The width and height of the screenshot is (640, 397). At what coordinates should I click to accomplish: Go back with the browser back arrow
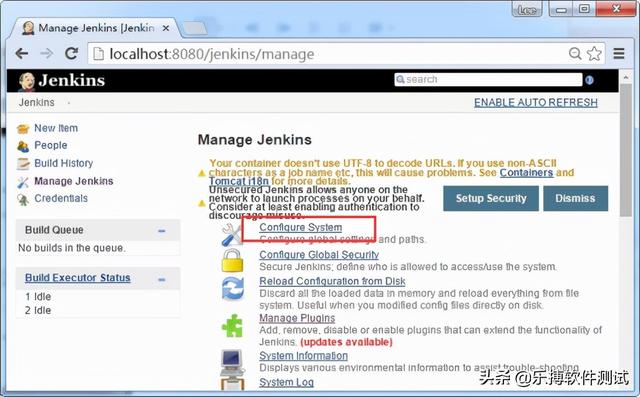click(x=22, y=53)
